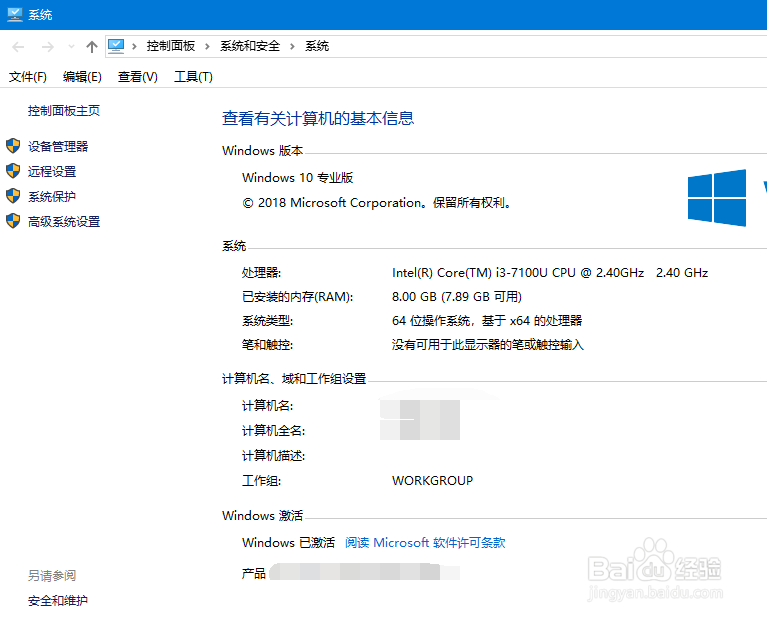Viewport: 767px width, 620px height.
Task: Click the Windows logo image
Action: [717, 198]
